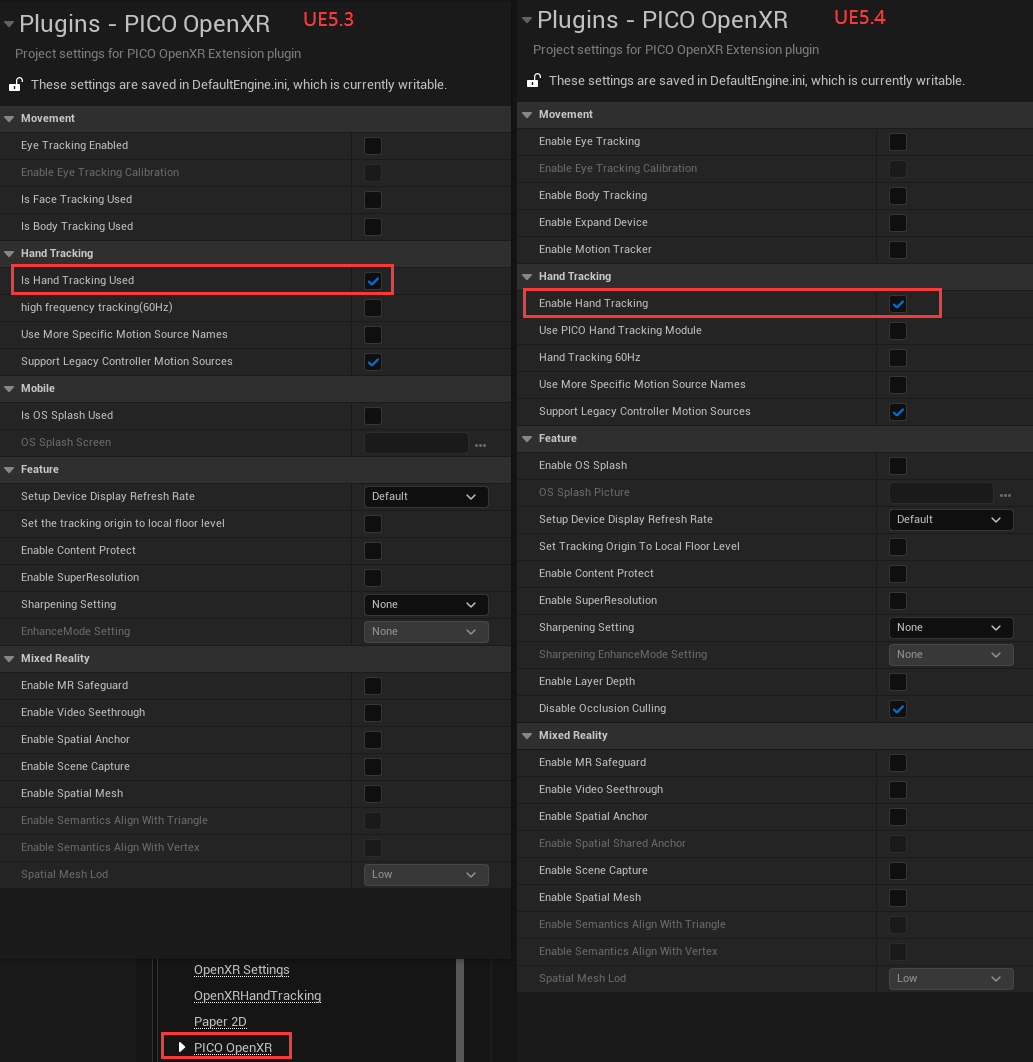The width and height of the screenshot is (1033, 1062).
Task: Collapse Feature section in UE5.4 panel
Action: [527, 439]
